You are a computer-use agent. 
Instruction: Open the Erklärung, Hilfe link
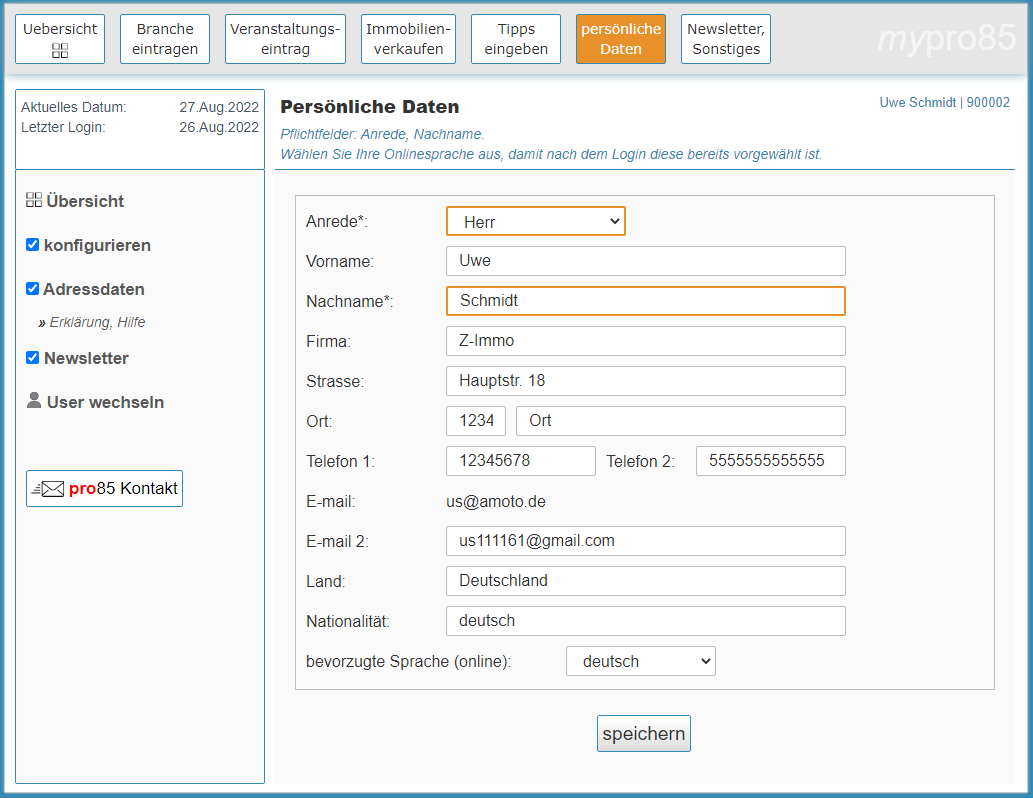(97, 323)
